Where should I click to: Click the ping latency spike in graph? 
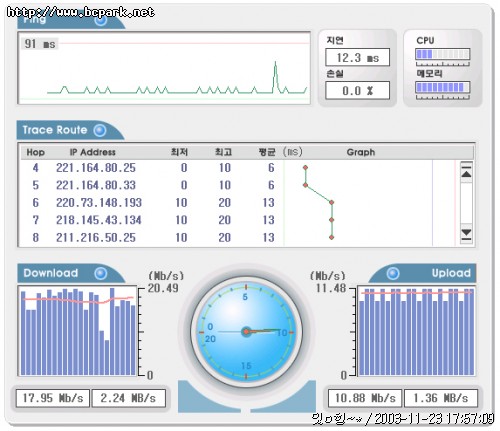(275, 76)
